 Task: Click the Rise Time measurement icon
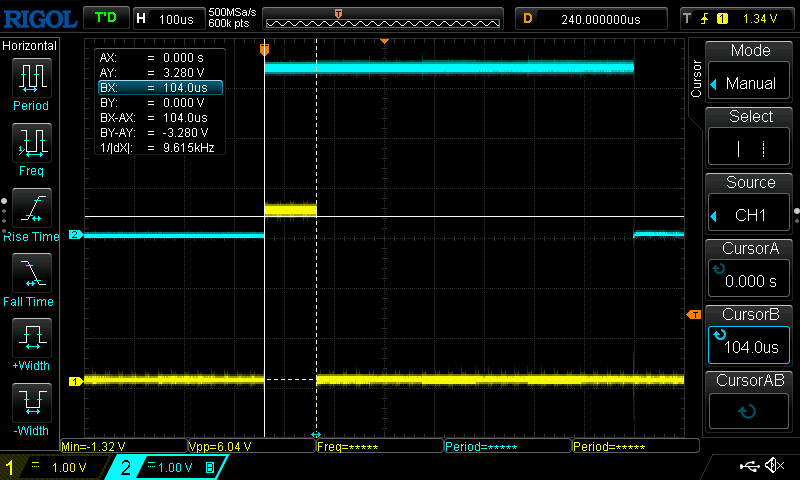pos(30,208)
